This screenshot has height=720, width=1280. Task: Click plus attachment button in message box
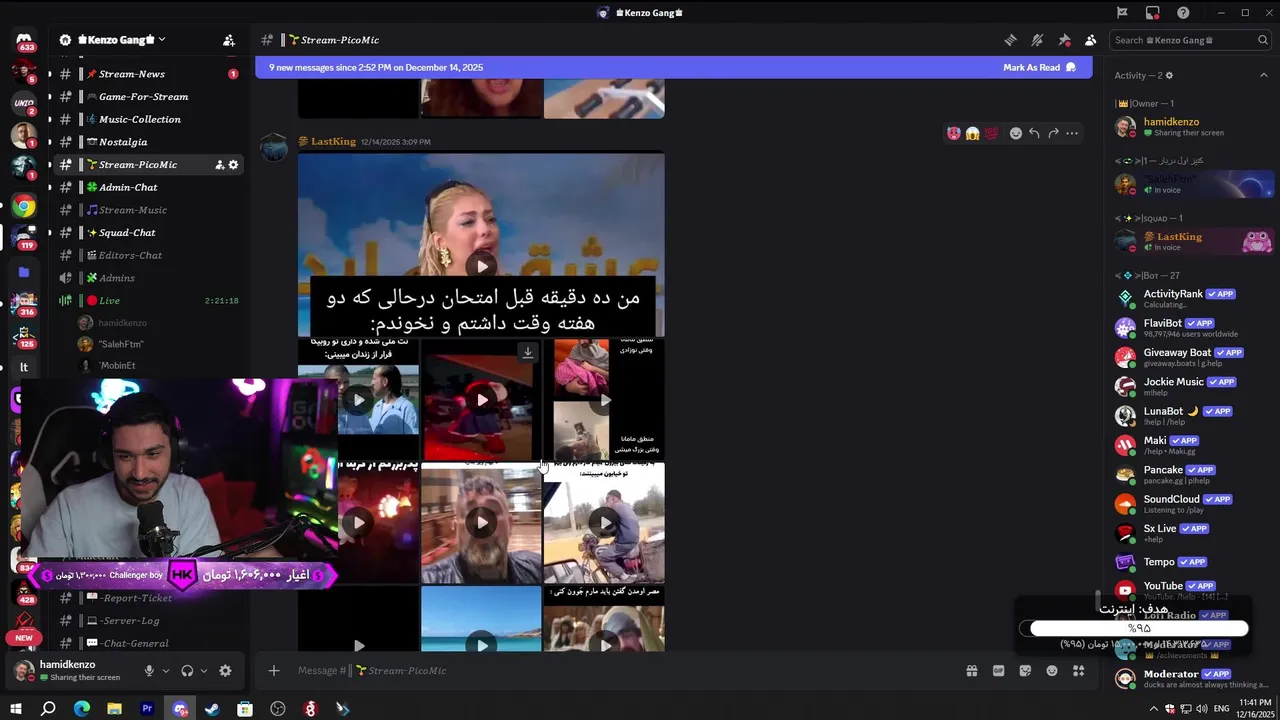click(274, 671)
